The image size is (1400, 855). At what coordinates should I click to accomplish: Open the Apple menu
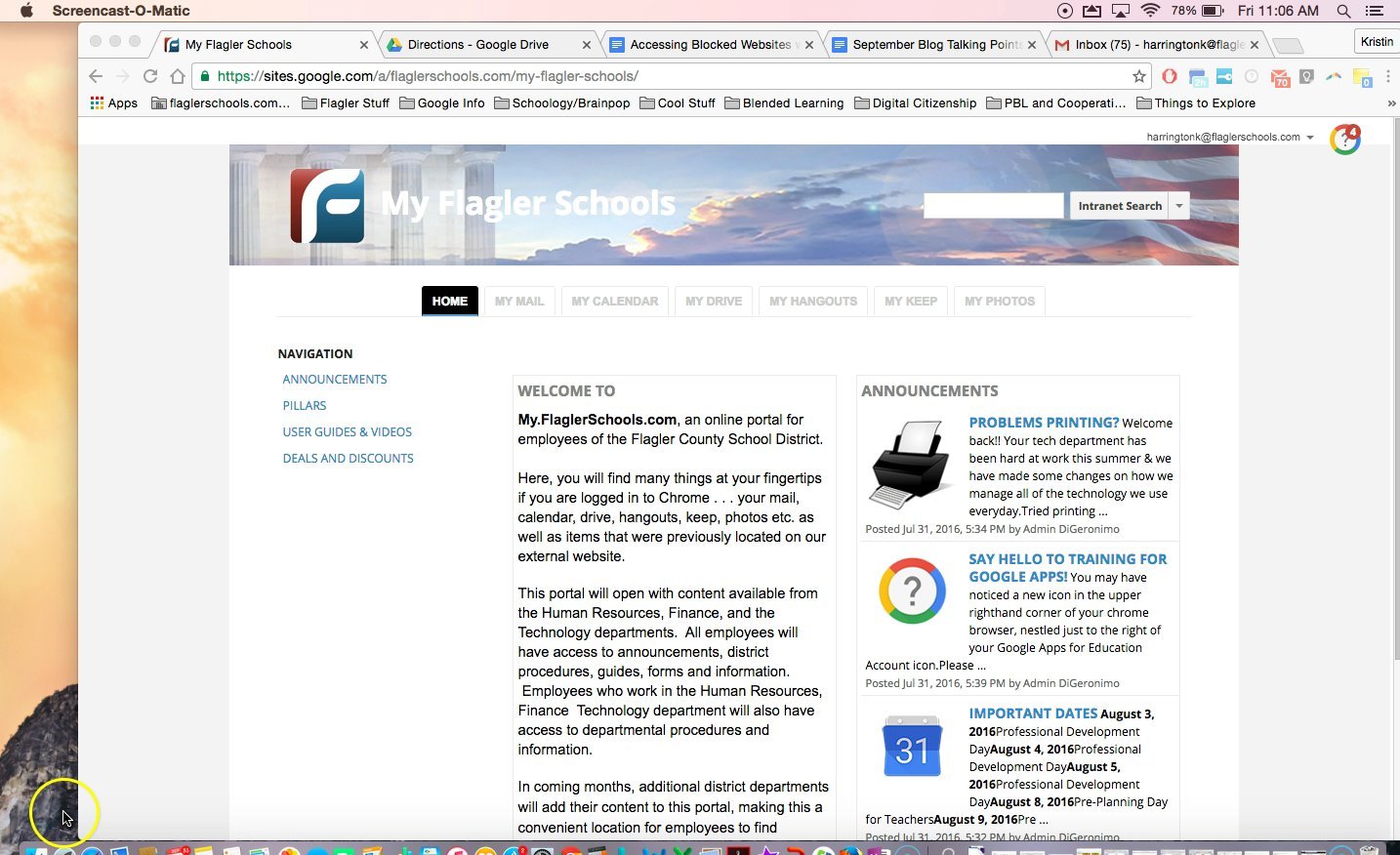pos(26,11)
